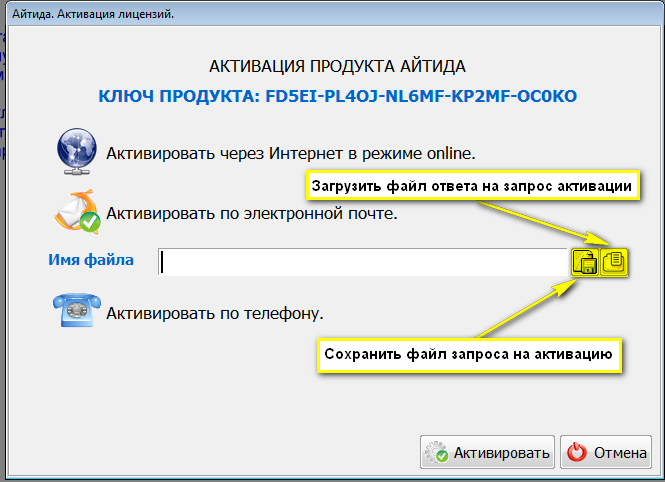The width and height of the screenshot is (665, 482).
Task: Click the blue telephone activation icon
Action: click(x=77, y=310)
